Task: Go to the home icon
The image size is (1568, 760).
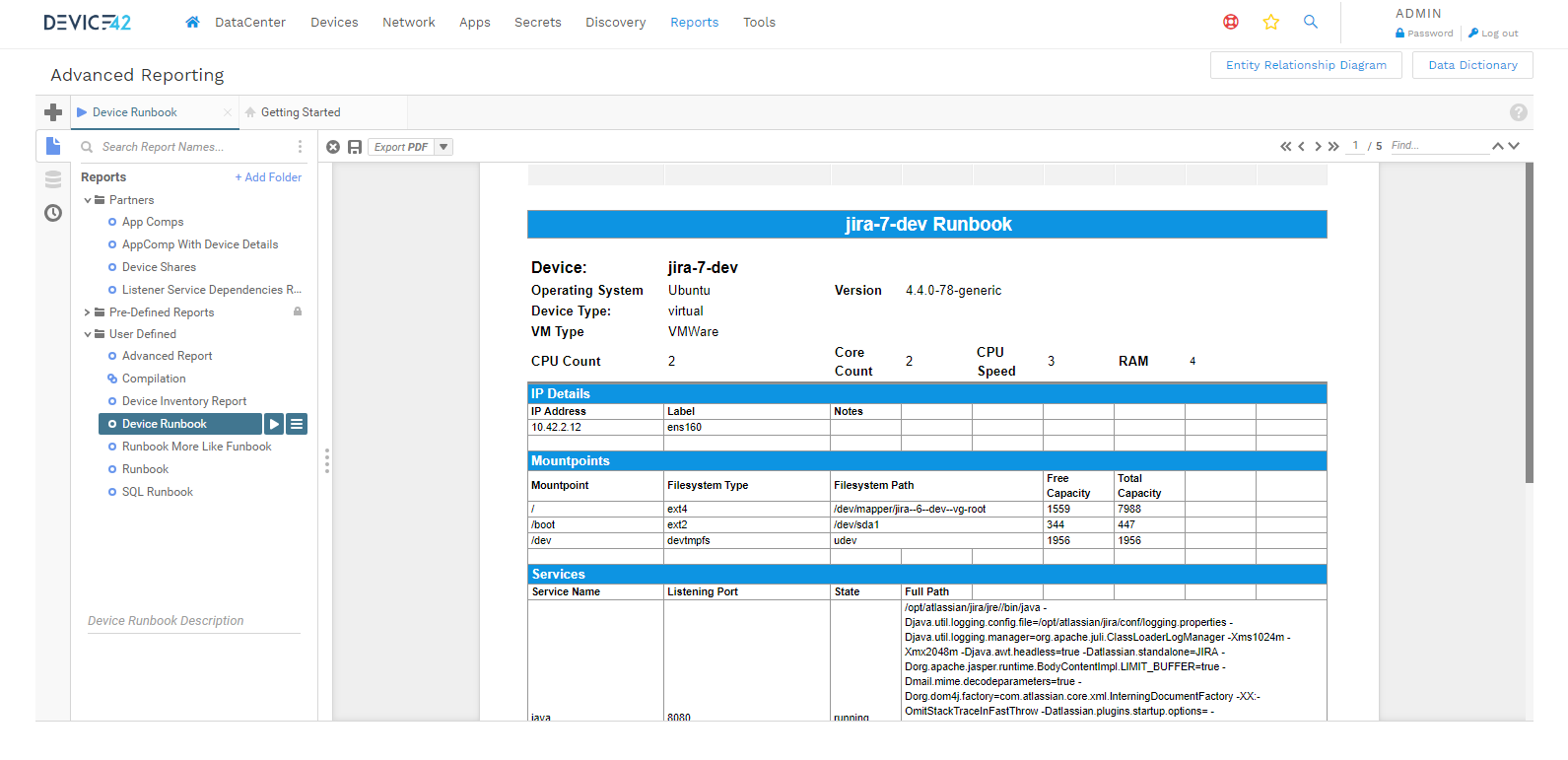Action: point(192,22)
